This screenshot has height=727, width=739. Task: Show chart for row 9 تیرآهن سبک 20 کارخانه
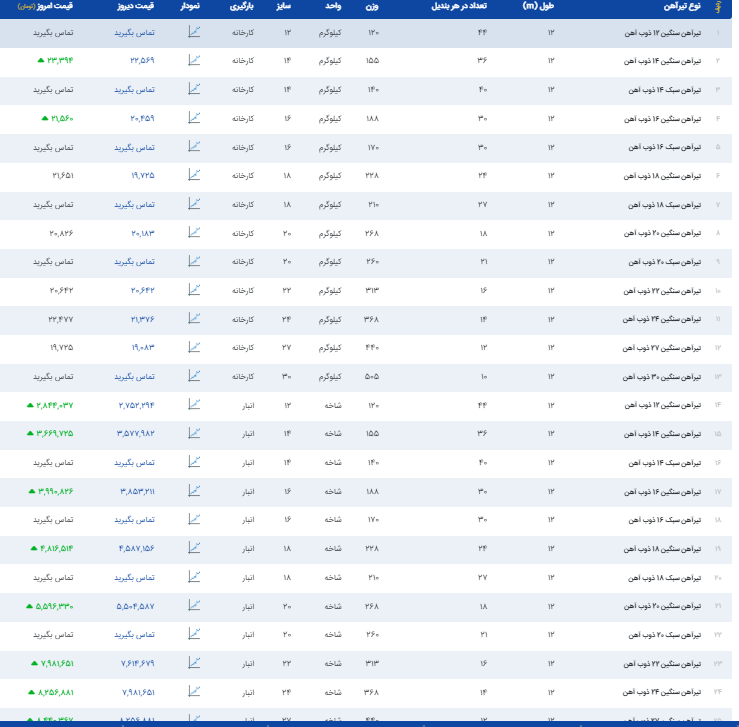pos(194,262)
